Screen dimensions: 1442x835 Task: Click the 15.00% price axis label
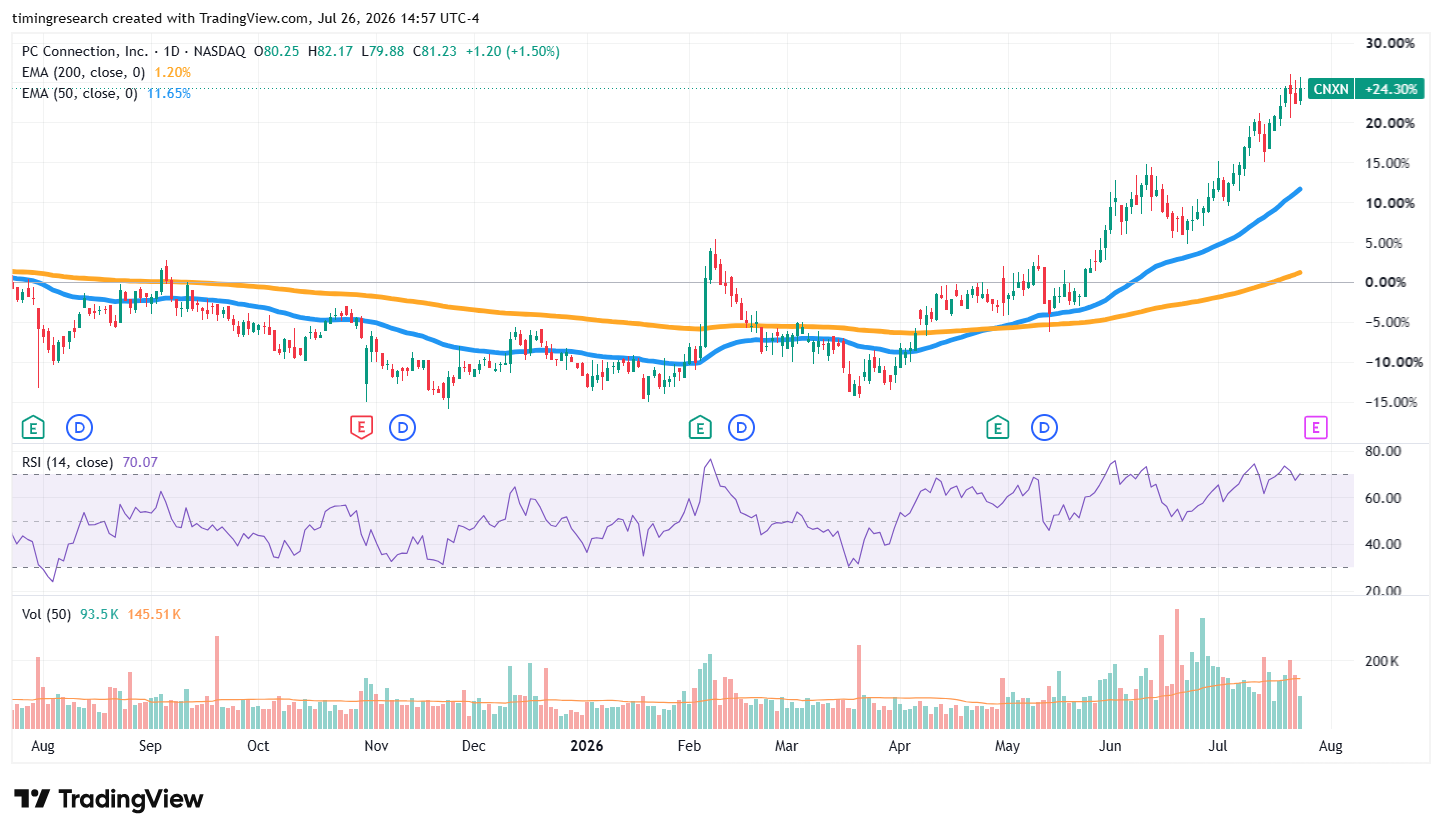coord(1390,163)
